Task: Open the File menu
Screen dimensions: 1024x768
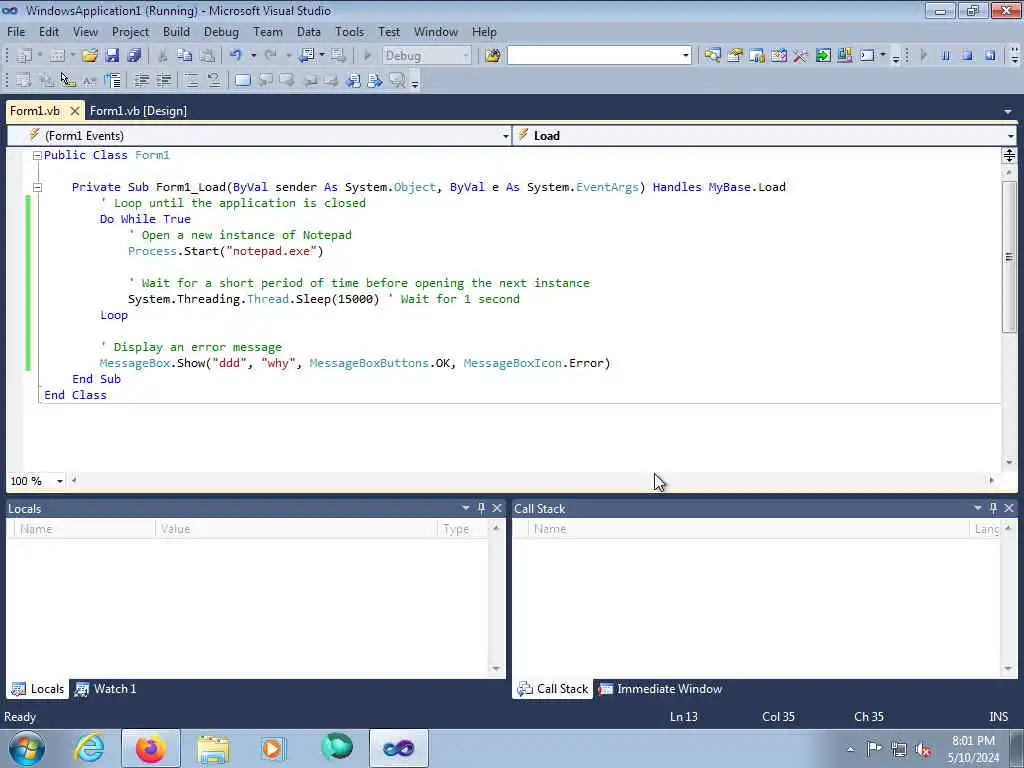Action: (16, 31)
